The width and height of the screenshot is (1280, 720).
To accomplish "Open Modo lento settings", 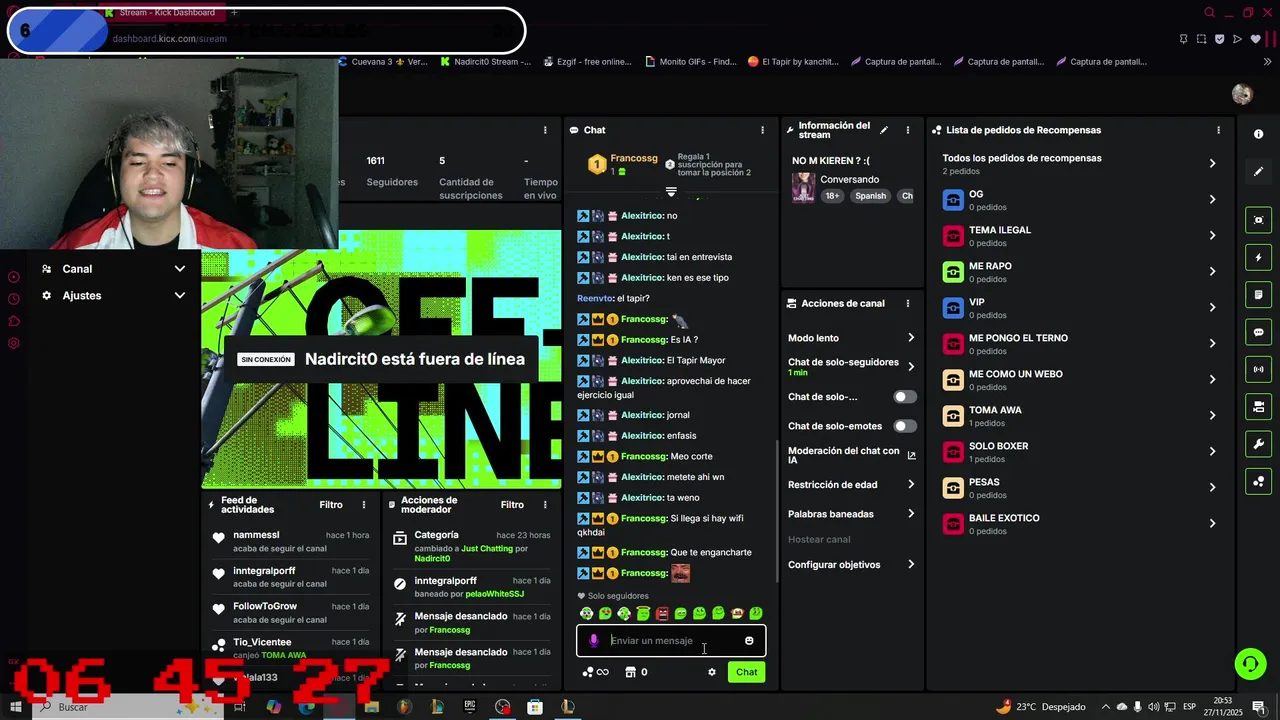I will tap(851, 338).
